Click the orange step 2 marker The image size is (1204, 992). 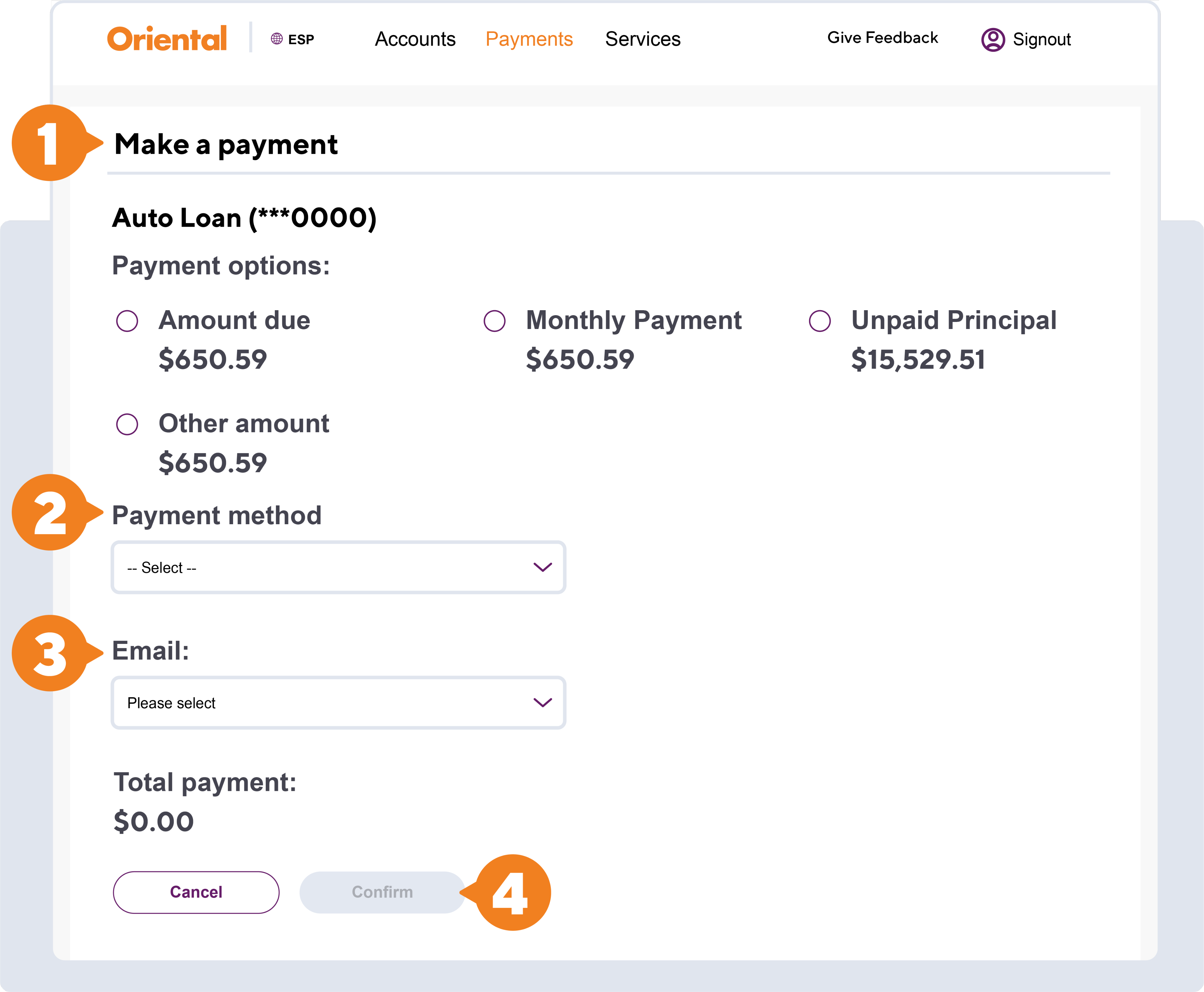coord(50,512)
